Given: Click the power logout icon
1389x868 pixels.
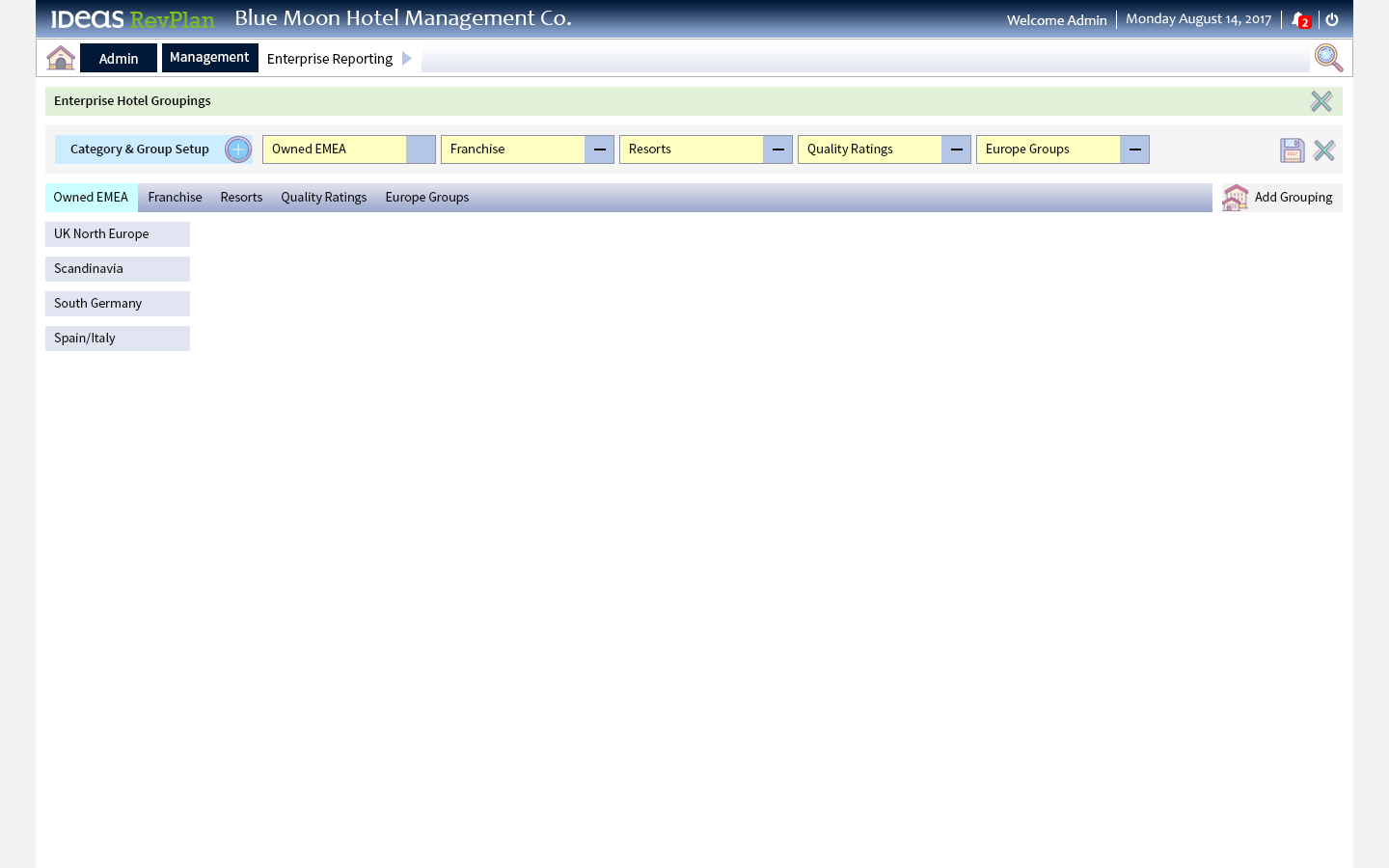Looking at the screenshot, I should 1332,18.
